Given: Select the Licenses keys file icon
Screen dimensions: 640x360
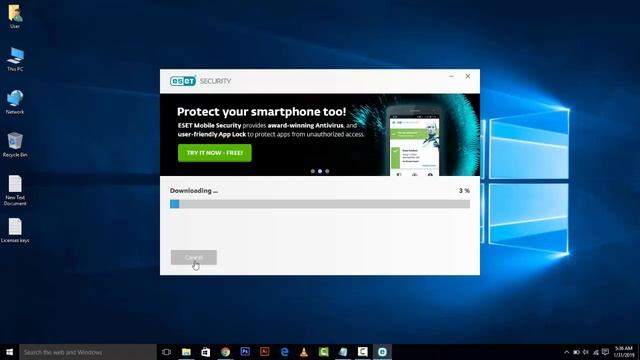Looking at the screenshot, I should [x=15, y=231].
